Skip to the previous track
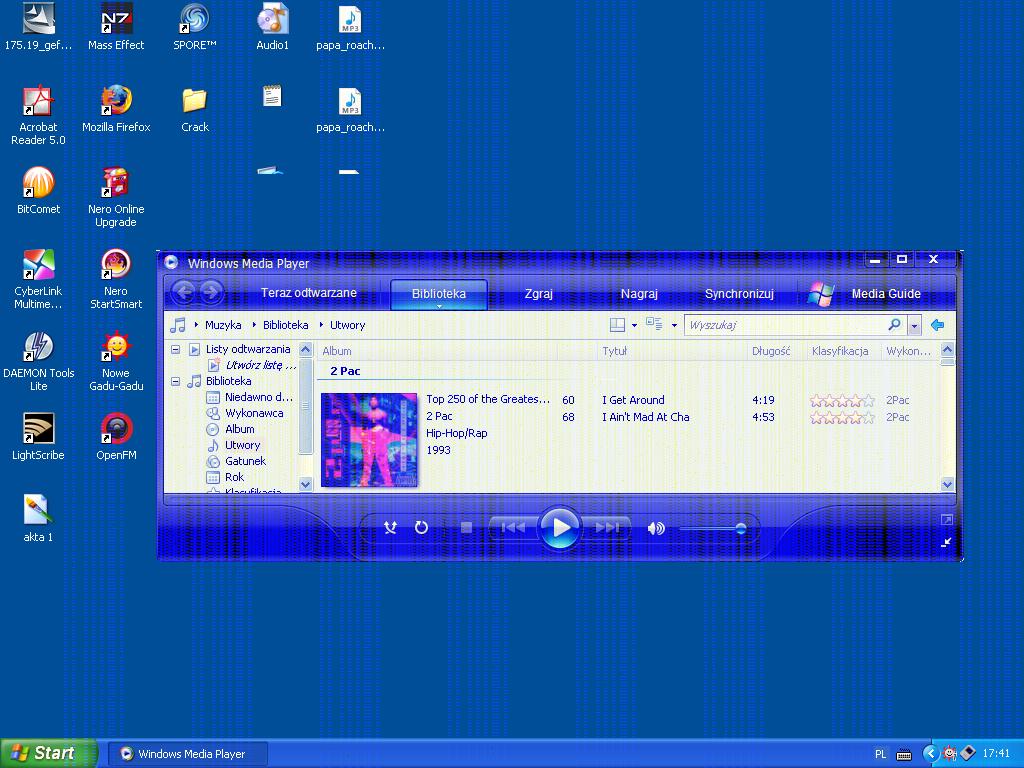Image resolution: width=1024 pixels, height=768 pixels. tap(513, 528)
